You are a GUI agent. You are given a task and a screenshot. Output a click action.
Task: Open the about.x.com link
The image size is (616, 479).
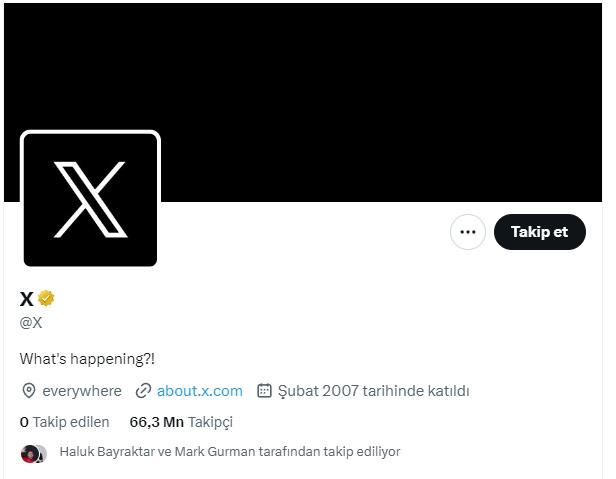click(x=200, y=391)
